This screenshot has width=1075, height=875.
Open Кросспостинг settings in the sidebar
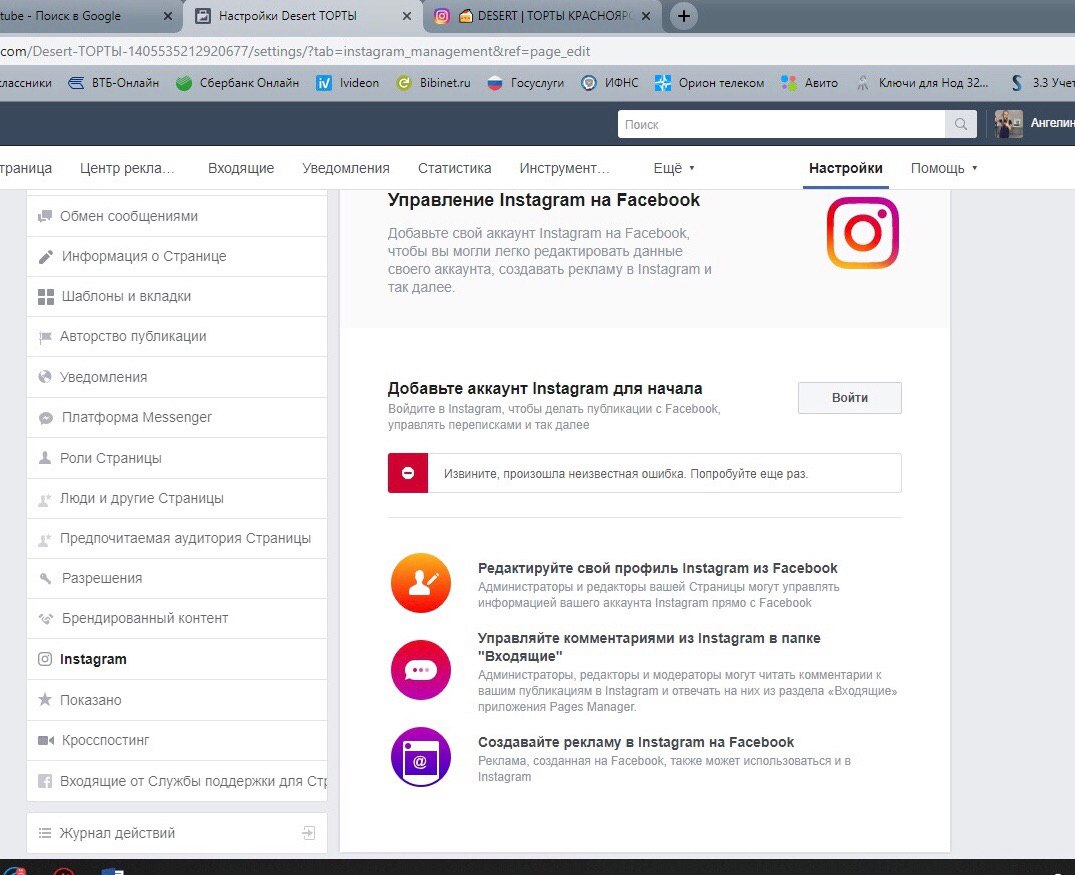click(177, 741)
